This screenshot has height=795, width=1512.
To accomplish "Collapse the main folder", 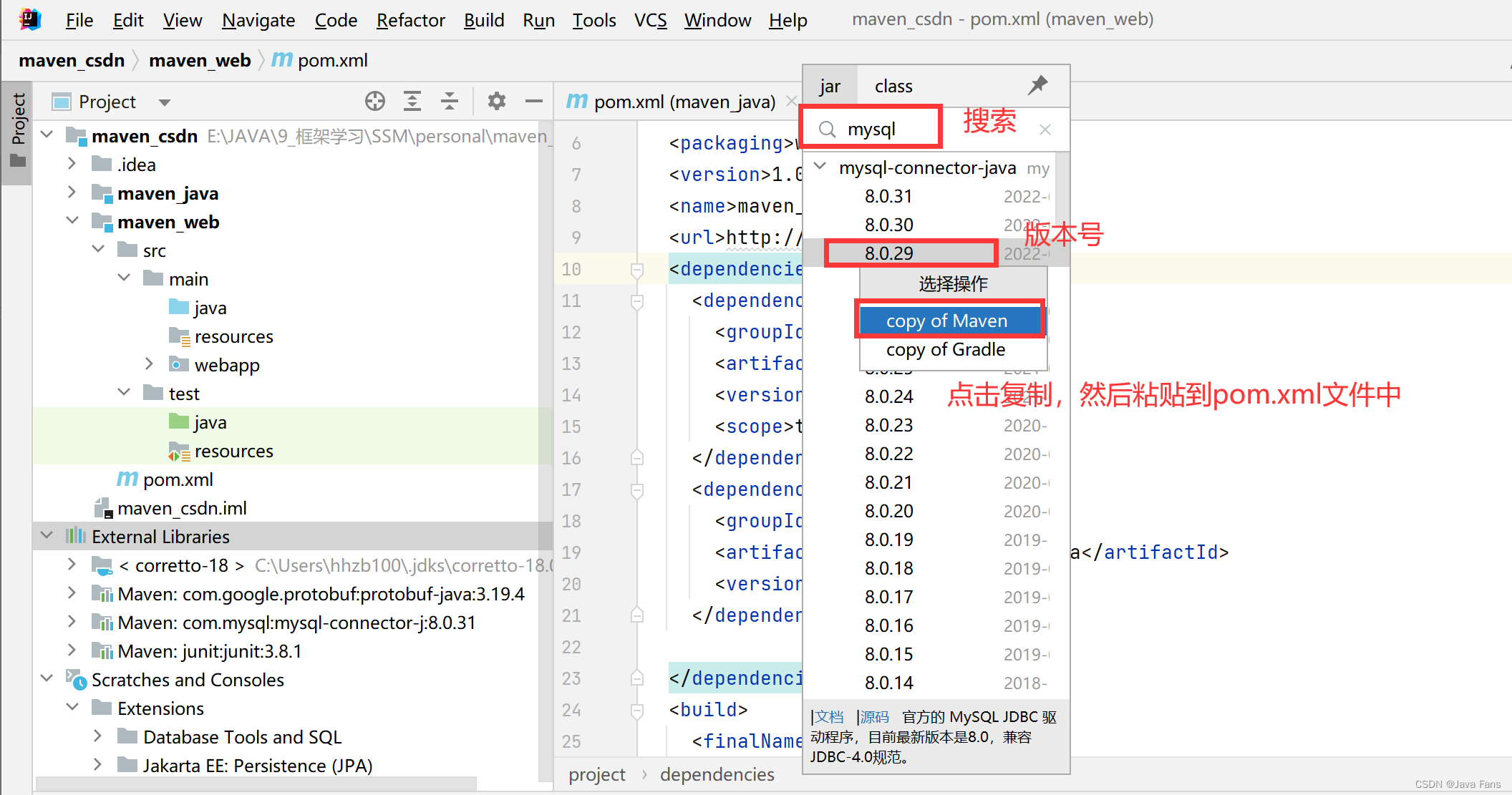I will (124, 278).
